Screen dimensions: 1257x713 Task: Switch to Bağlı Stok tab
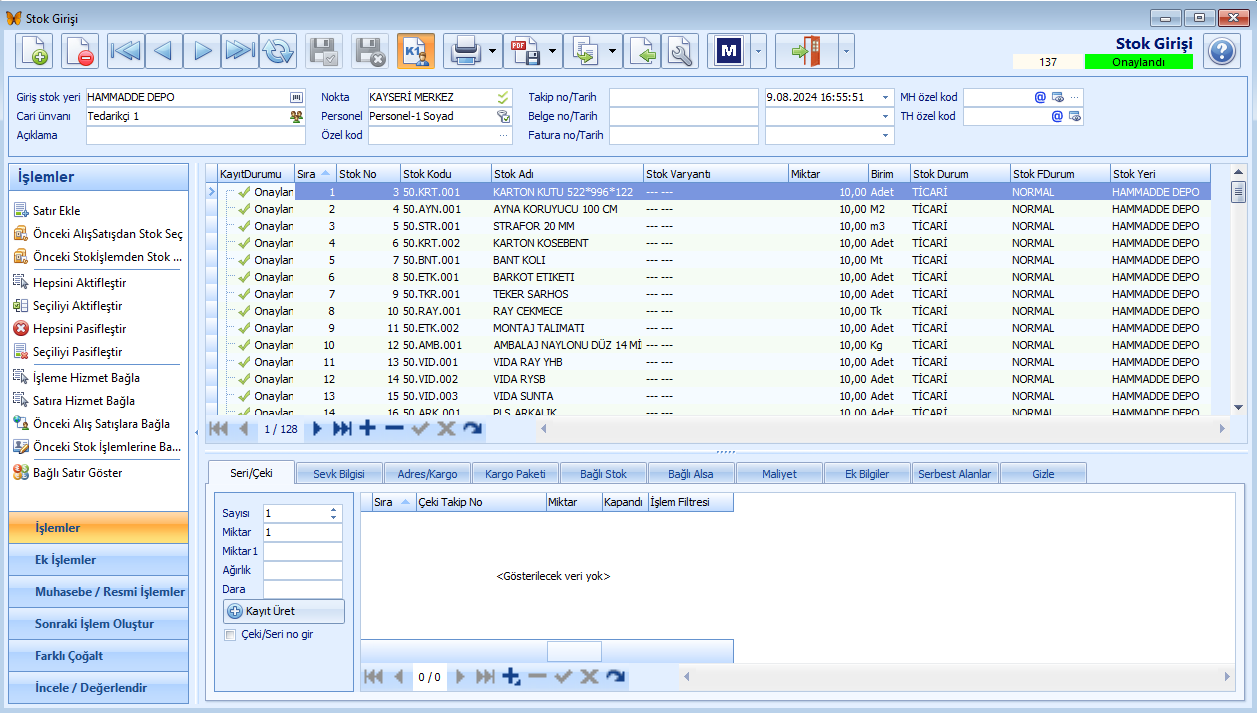click(604, 474)
